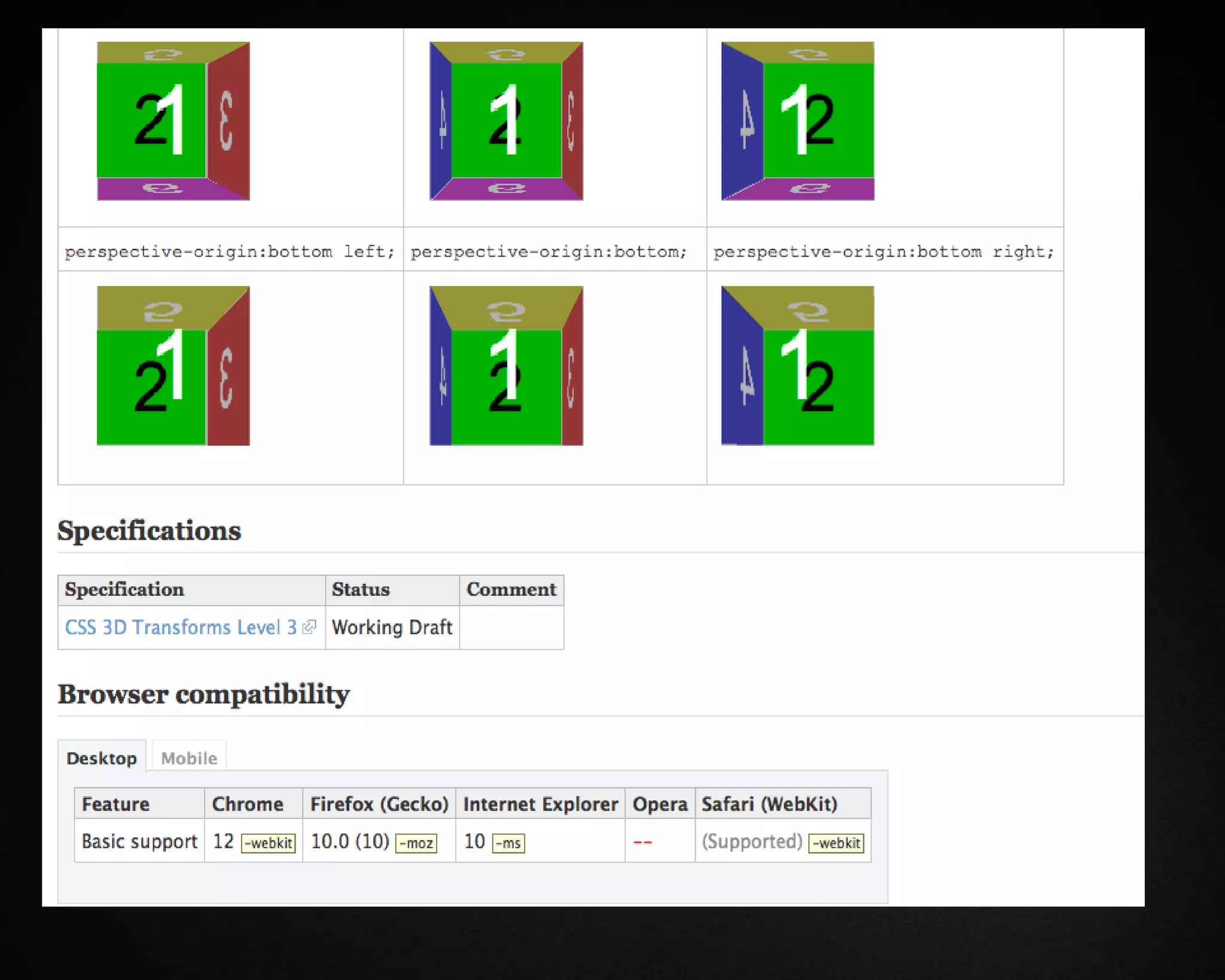Click the Working Draft status cell

click(392, 627)
